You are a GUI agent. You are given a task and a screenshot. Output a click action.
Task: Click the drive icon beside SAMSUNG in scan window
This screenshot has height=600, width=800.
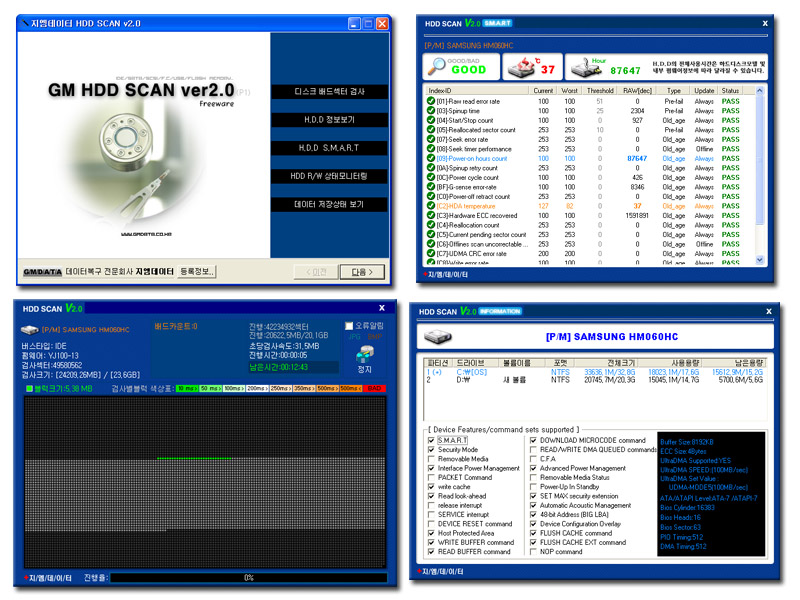tap(27, 327)
